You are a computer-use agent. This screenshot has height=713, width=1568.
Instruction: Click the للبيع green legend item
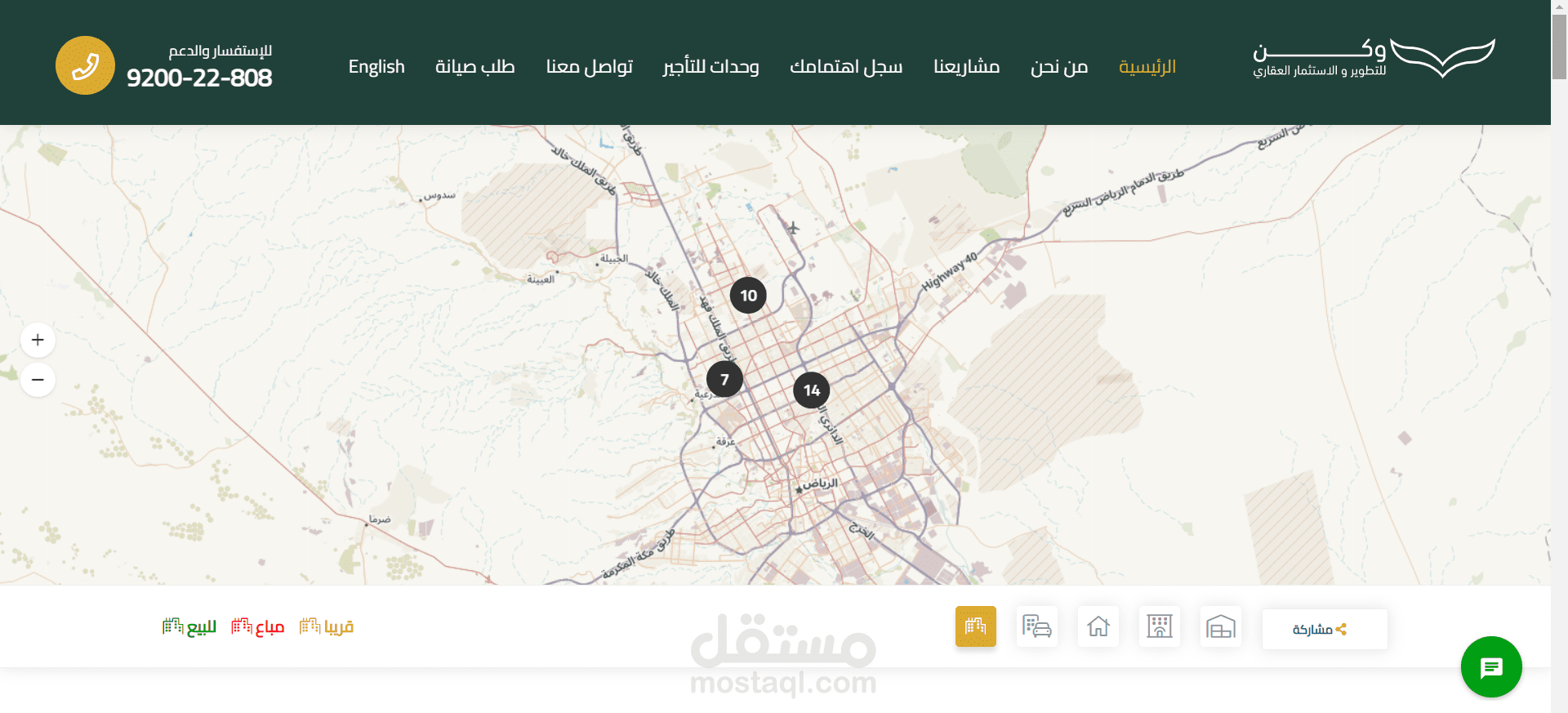tap(189, 626)
